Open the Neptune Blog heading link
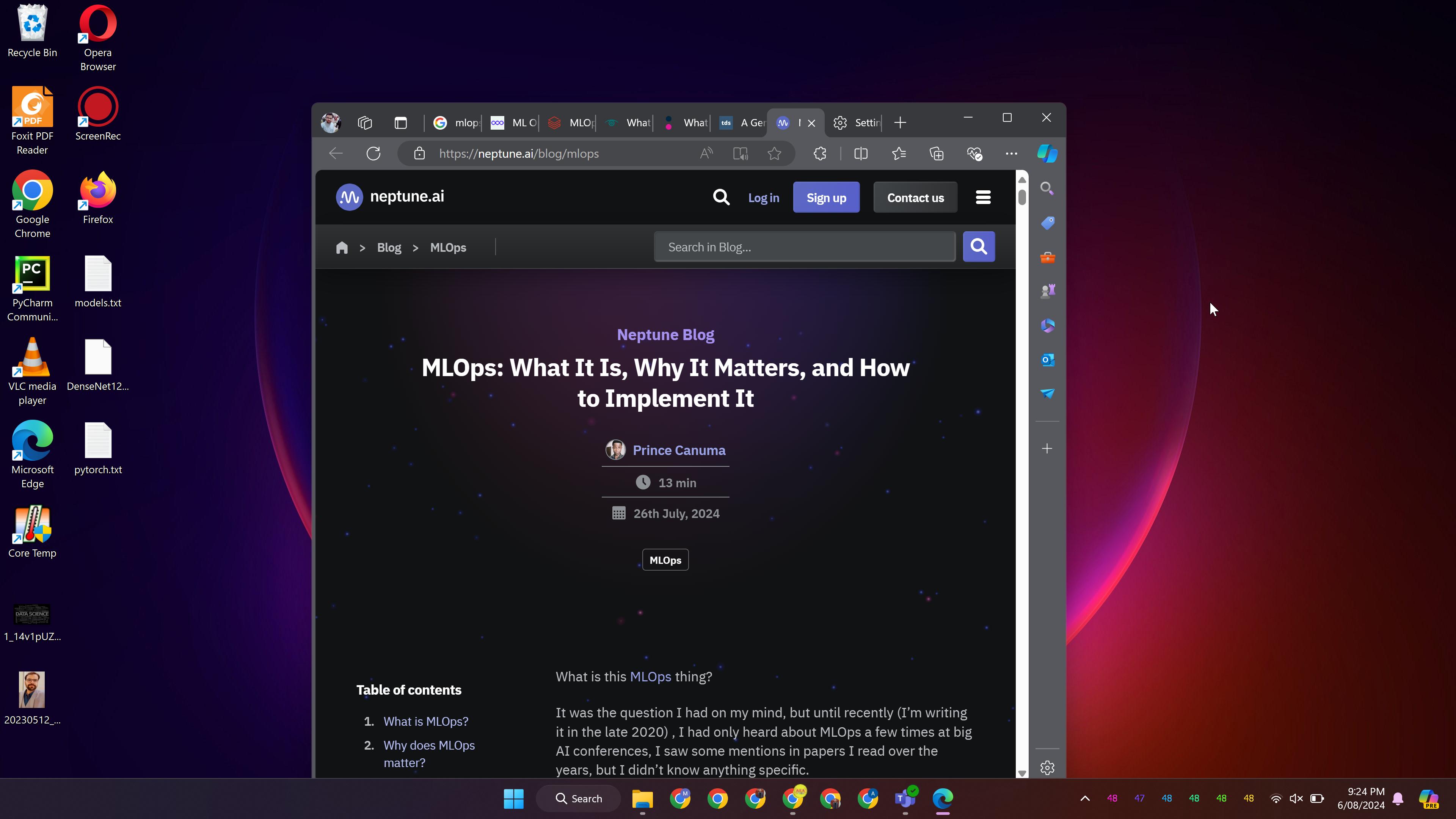Viewport: 1456px width, 819px height. click(666, 334)
